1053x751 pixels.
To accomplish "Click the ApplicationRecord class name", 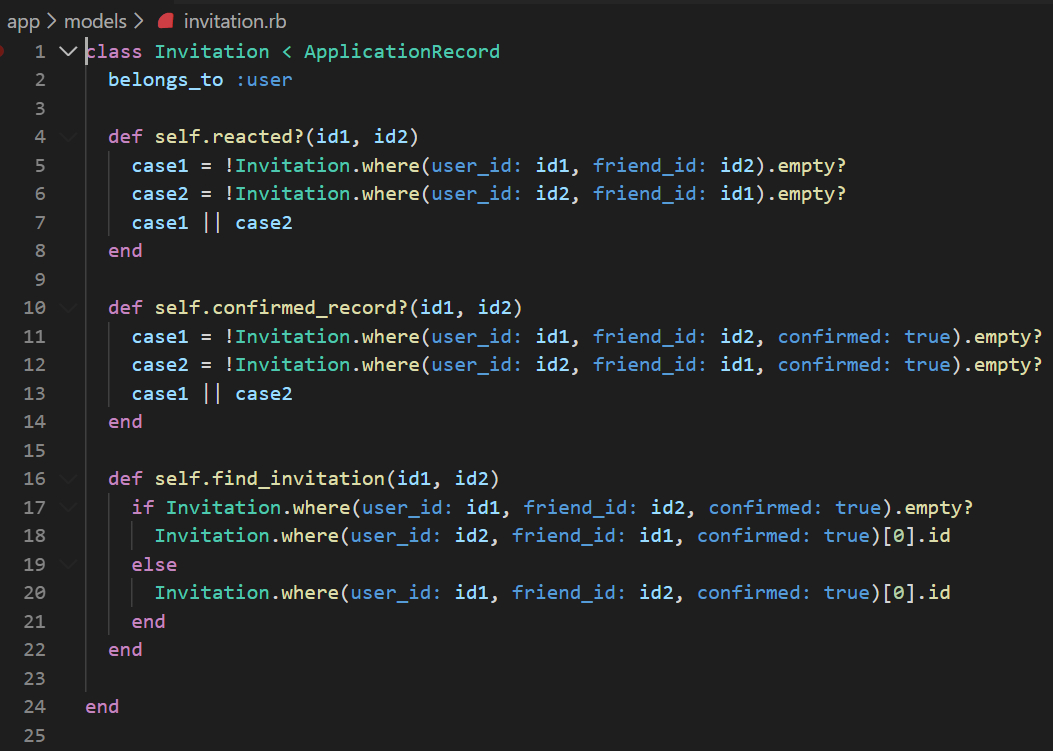I will click(x=401, y=51).
